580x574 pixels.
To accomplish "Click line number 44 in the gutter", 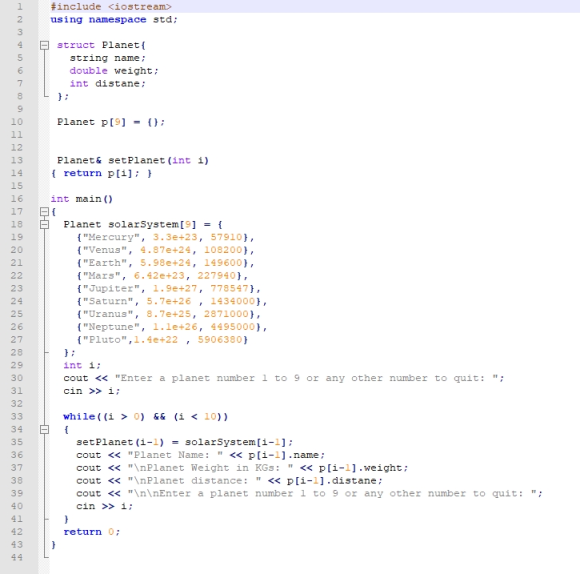I will tap(17, 557).
